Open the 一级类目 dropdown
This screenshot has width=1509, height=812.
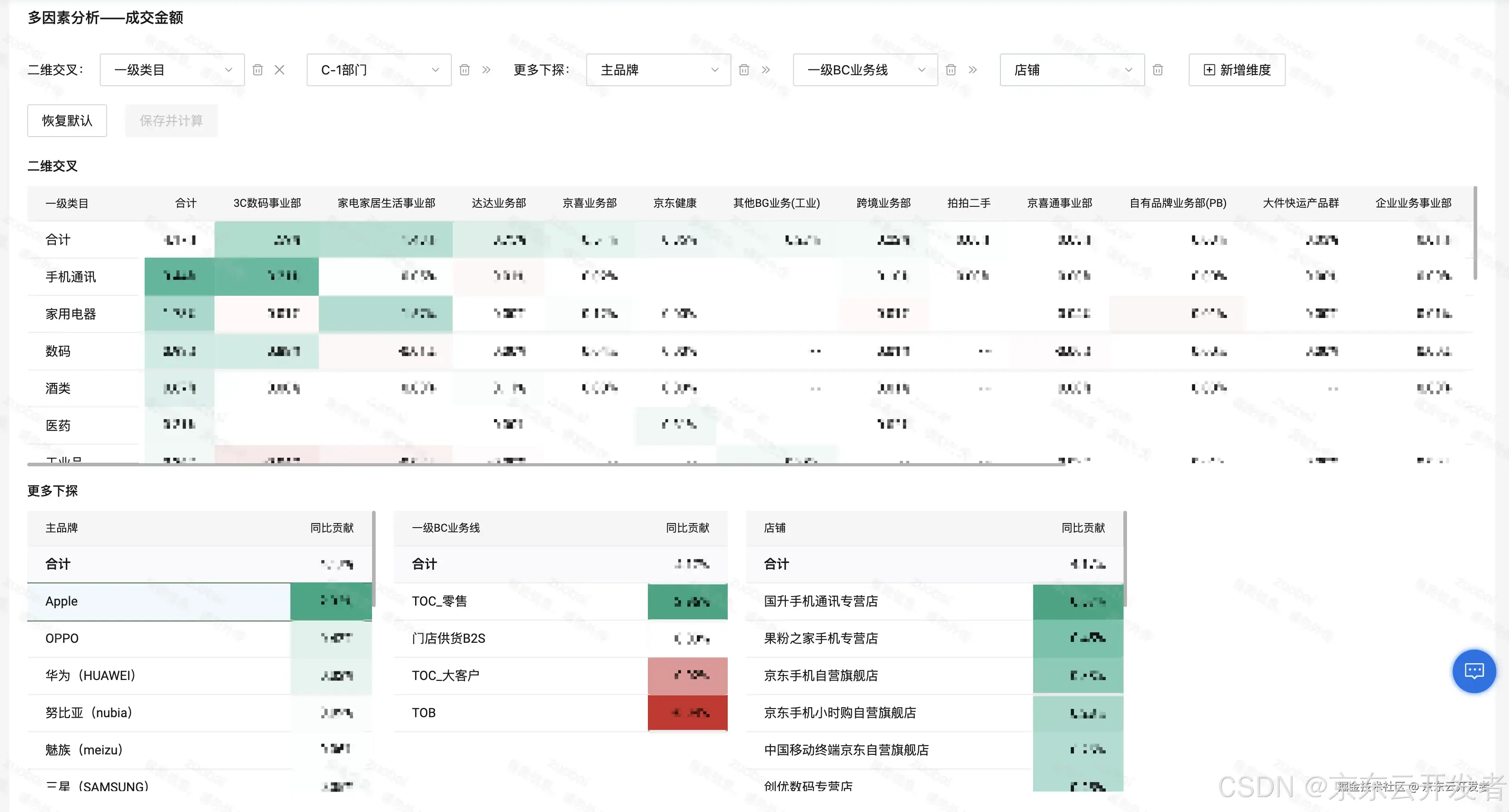tap(171, 70)
